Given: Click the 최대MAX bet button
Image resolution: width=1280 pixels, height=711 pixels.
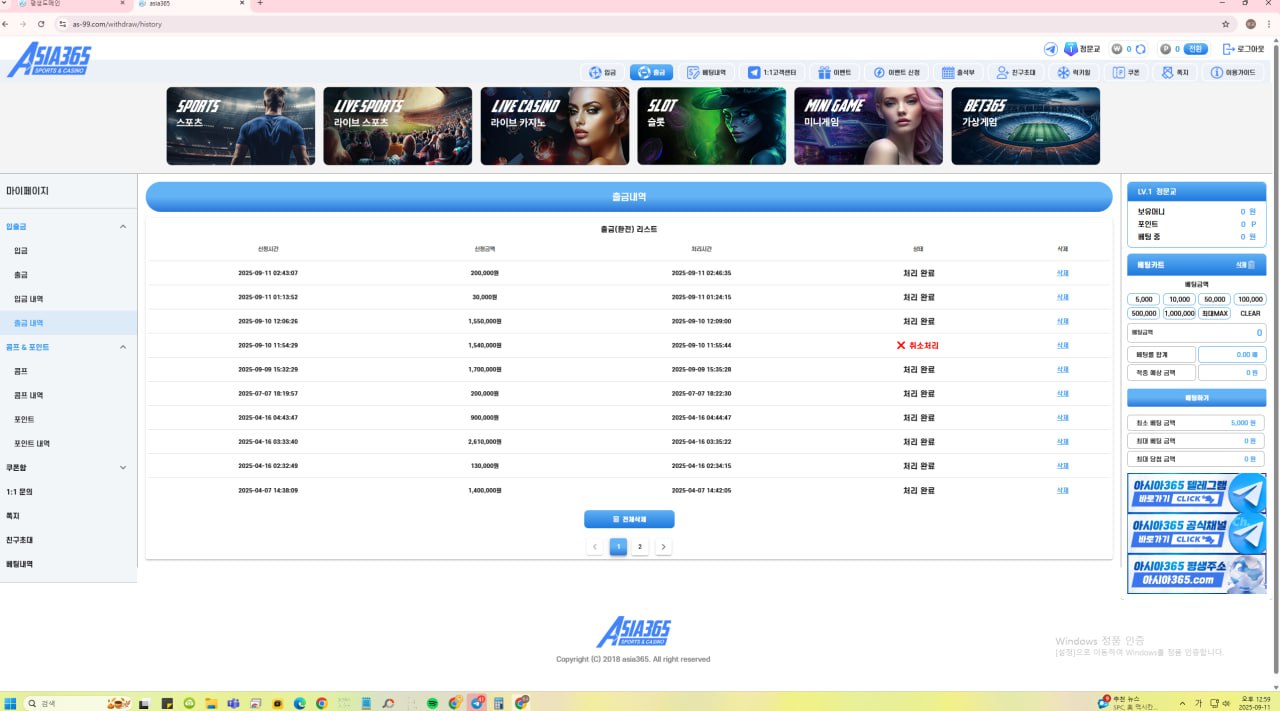Looking at the screenshot, I should point(1215,313).
